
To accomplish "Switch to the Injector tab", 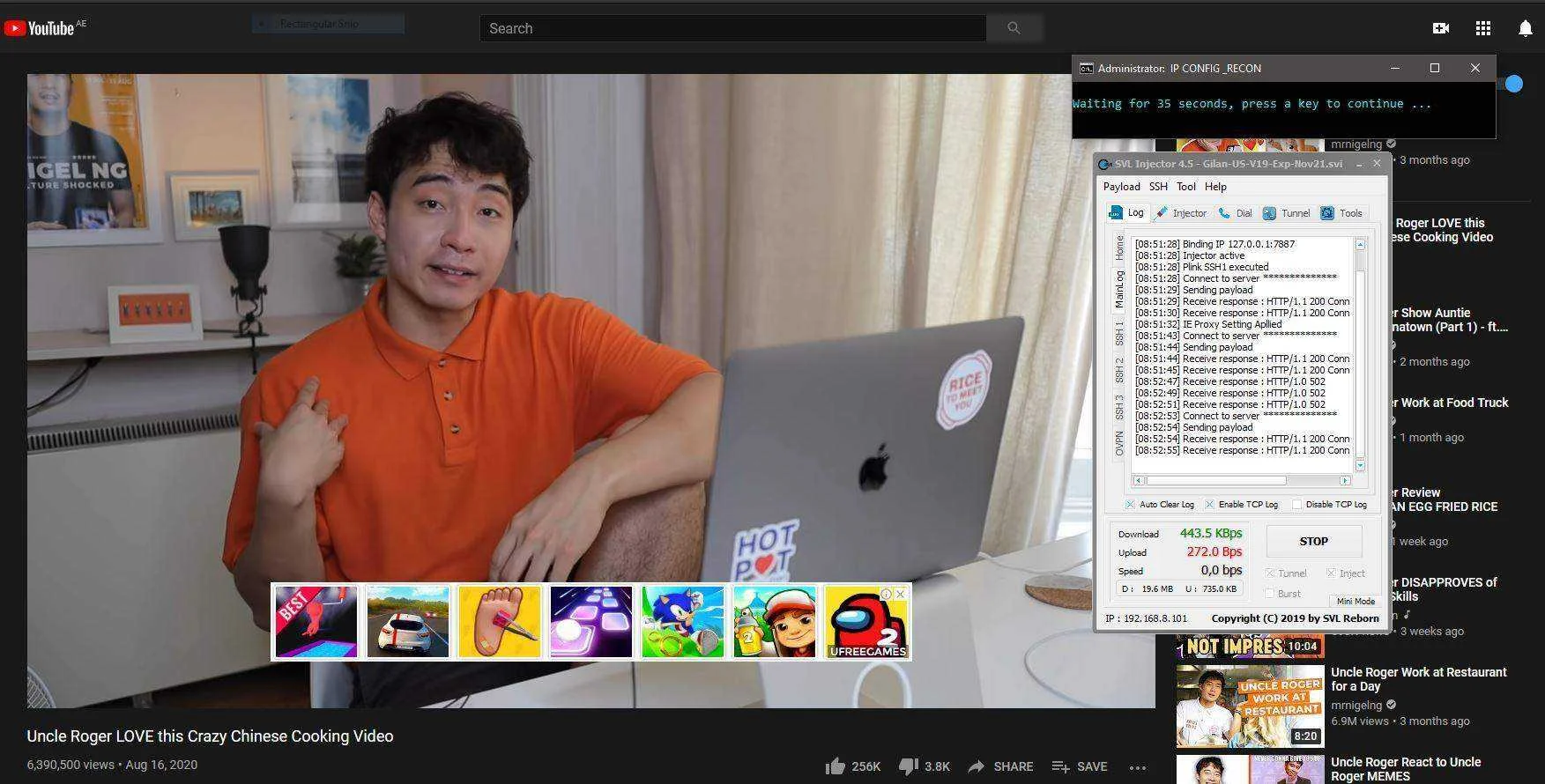I will coord(1181,213).
